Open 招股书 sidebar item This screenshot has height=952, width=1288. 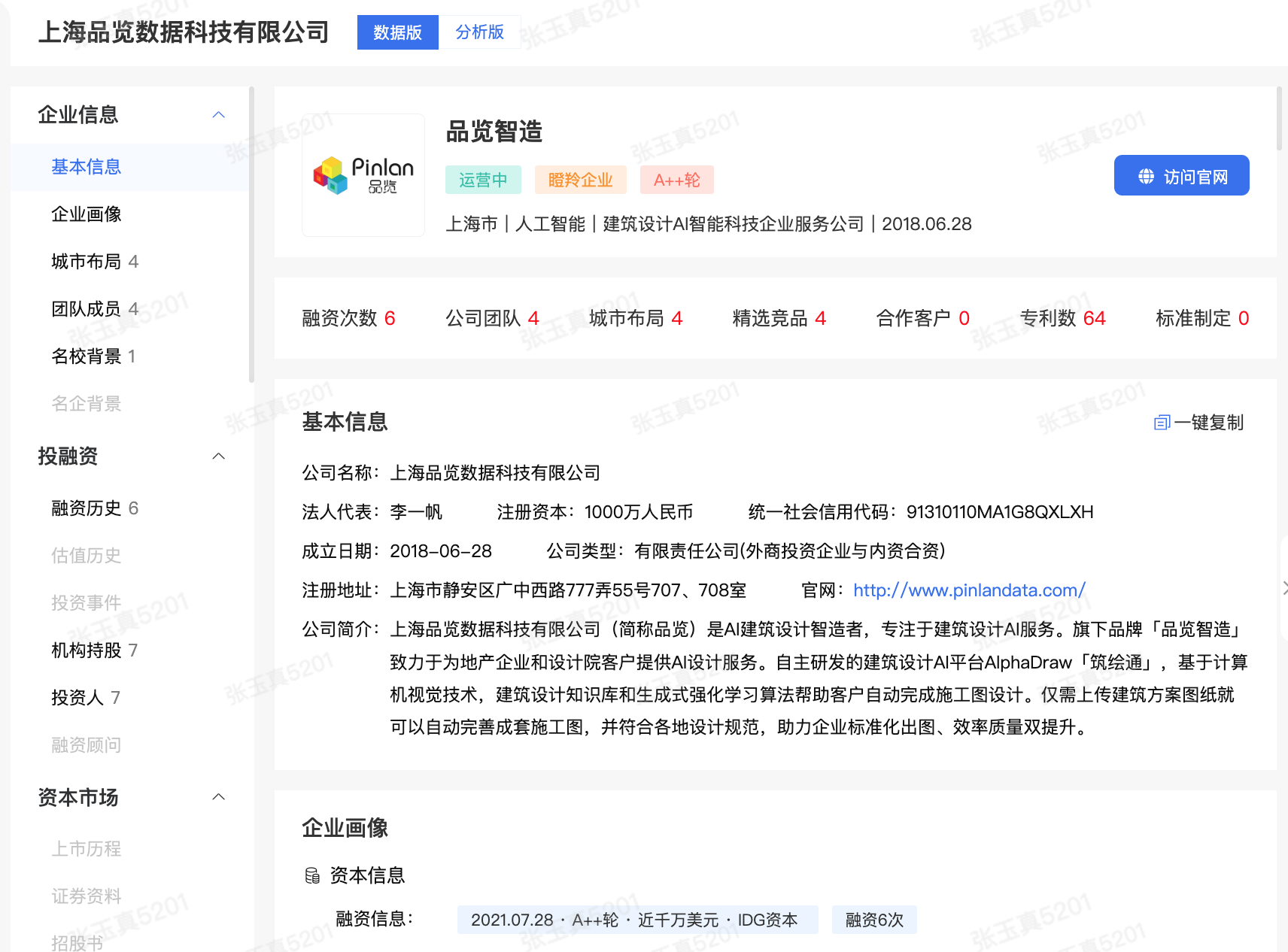tap(77, 943)
